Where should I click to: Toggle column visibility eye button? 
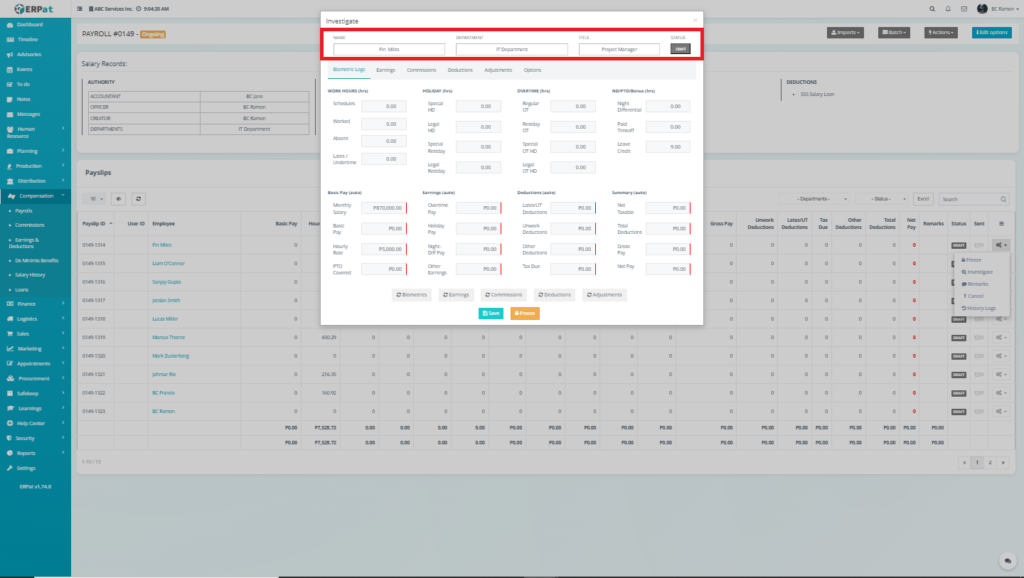coord(118,199)
